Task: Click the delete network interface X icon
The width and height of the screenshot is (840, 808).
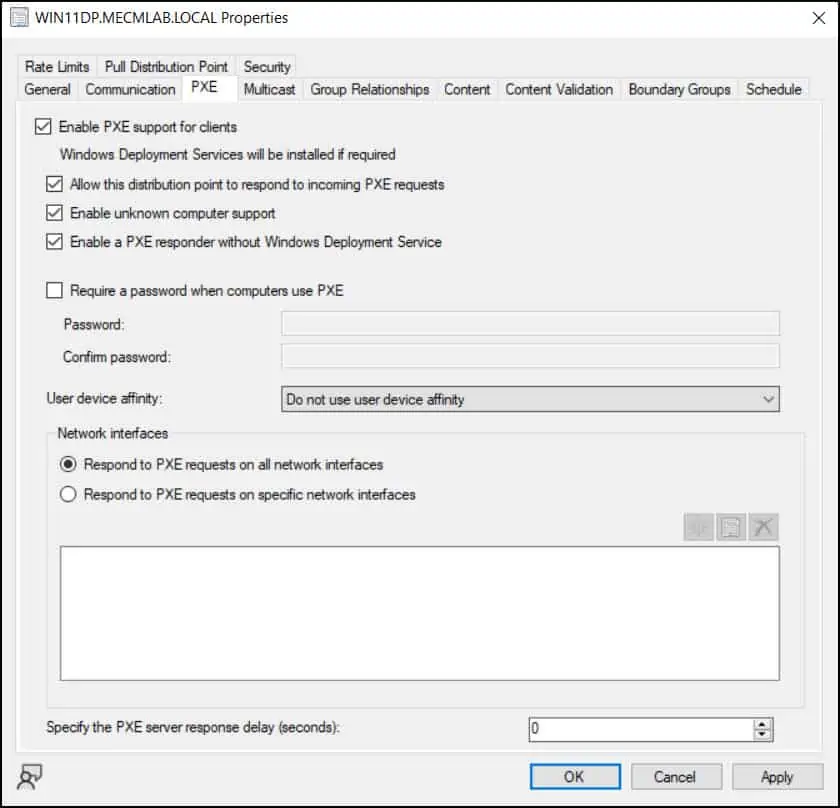Action: coord(763,528)
